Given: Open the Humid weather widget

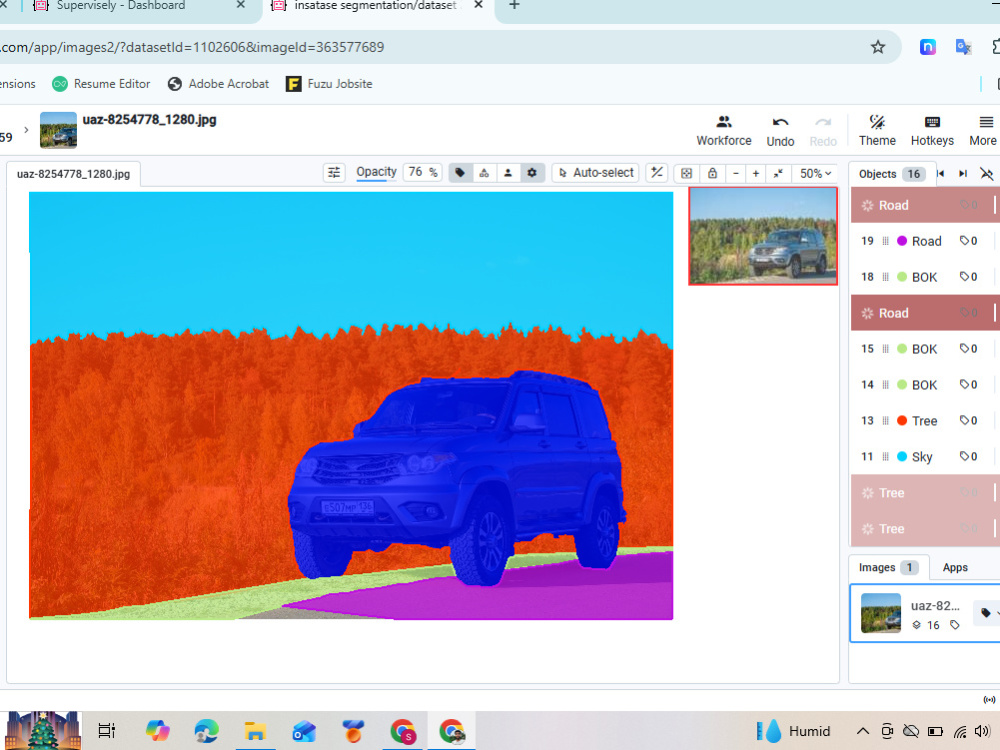Looking at the screenshot, I should (793, 731).
